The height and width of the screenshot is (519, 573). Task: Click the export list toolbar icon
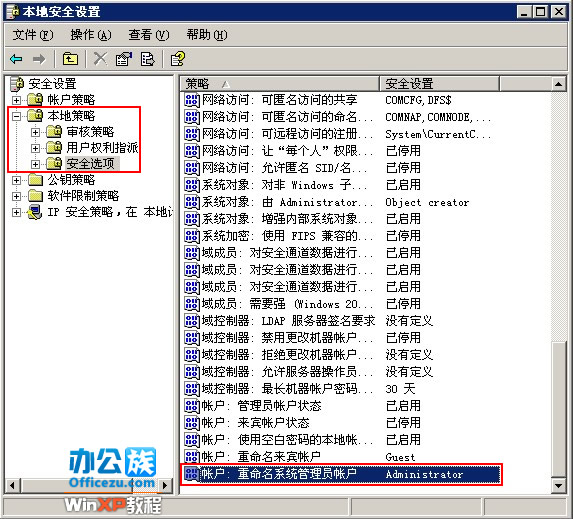tap(147, 59)
